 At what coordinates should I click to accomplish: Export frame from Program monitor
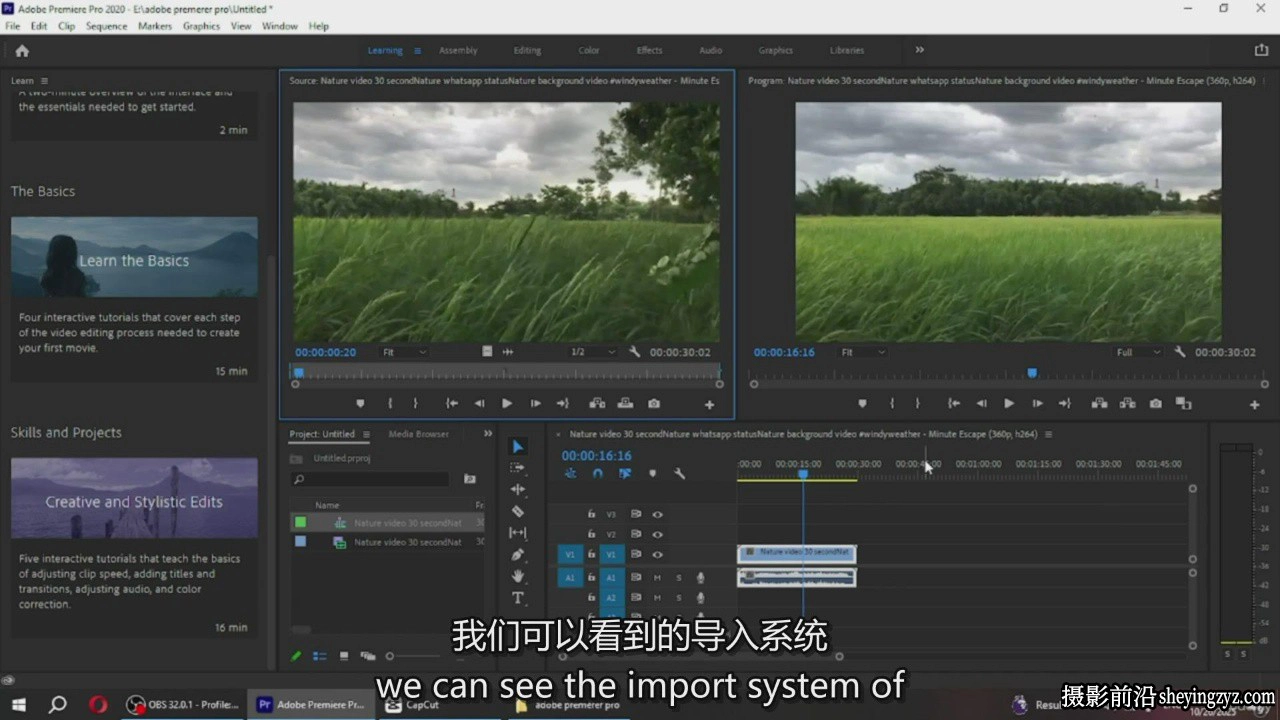(x=1156, y=404)
